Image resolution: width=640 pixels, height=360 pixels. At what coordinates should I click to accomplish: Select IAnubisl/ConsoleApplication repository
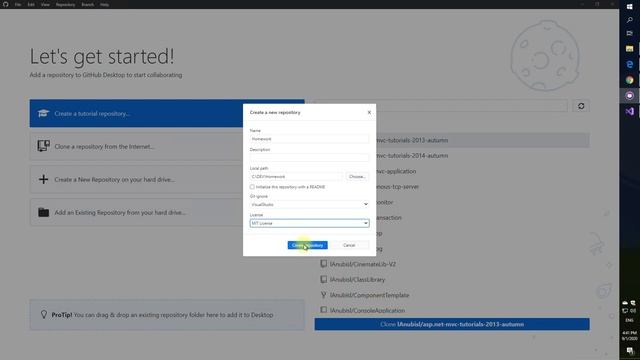452,310
